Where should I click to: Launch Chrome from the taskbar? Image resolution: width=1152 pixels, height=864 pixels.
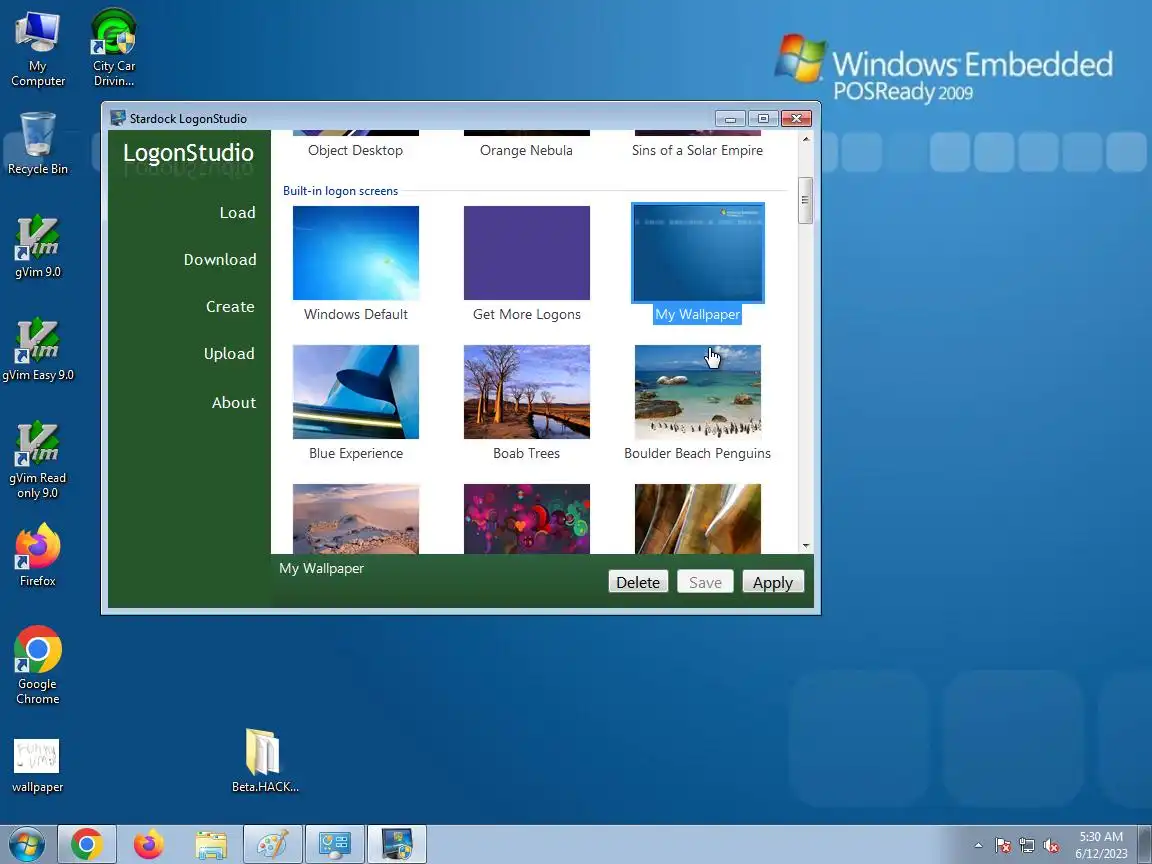[x=87, y=844]
